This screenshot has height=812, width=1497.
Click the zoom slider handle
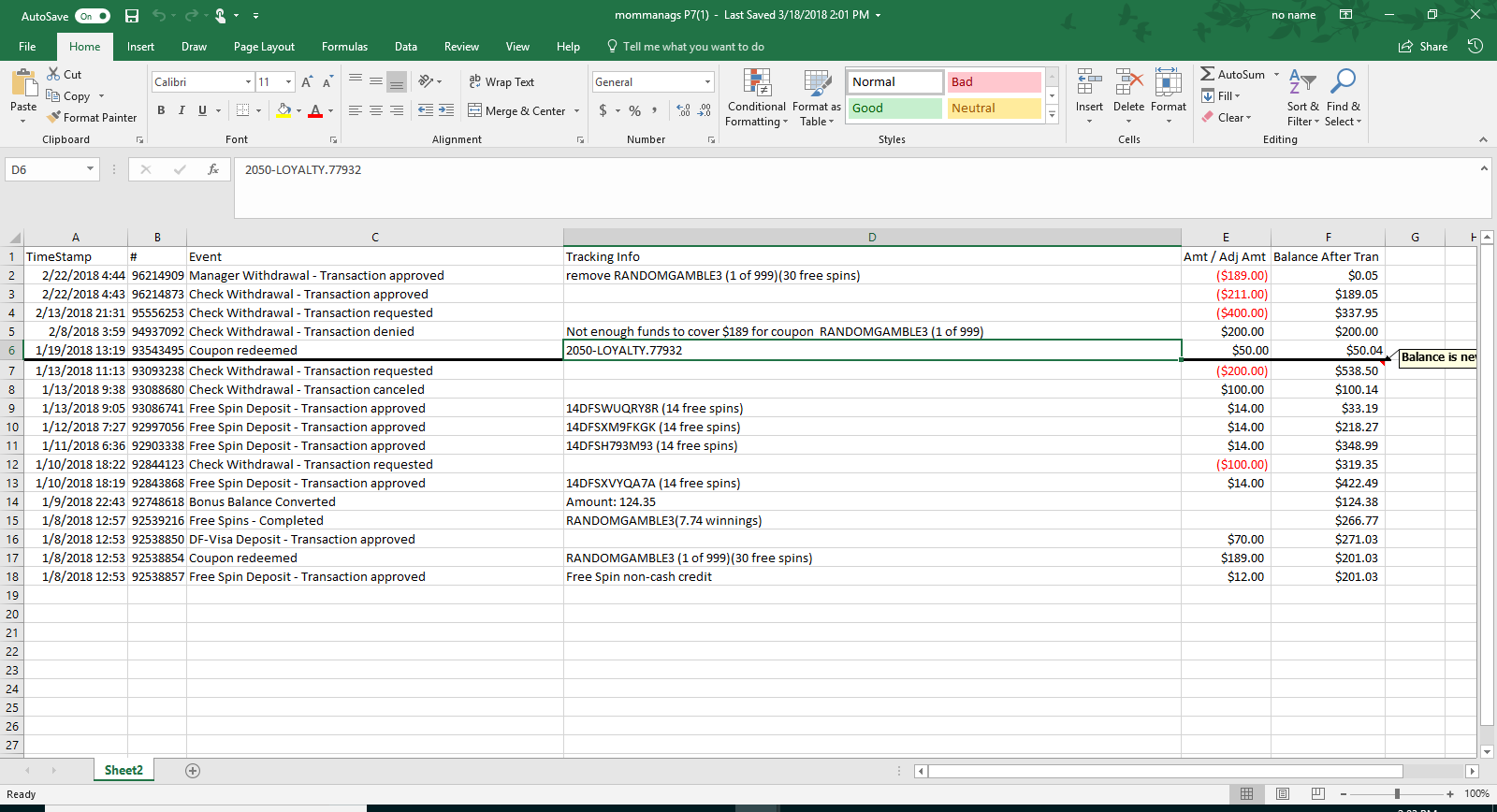1397,794
